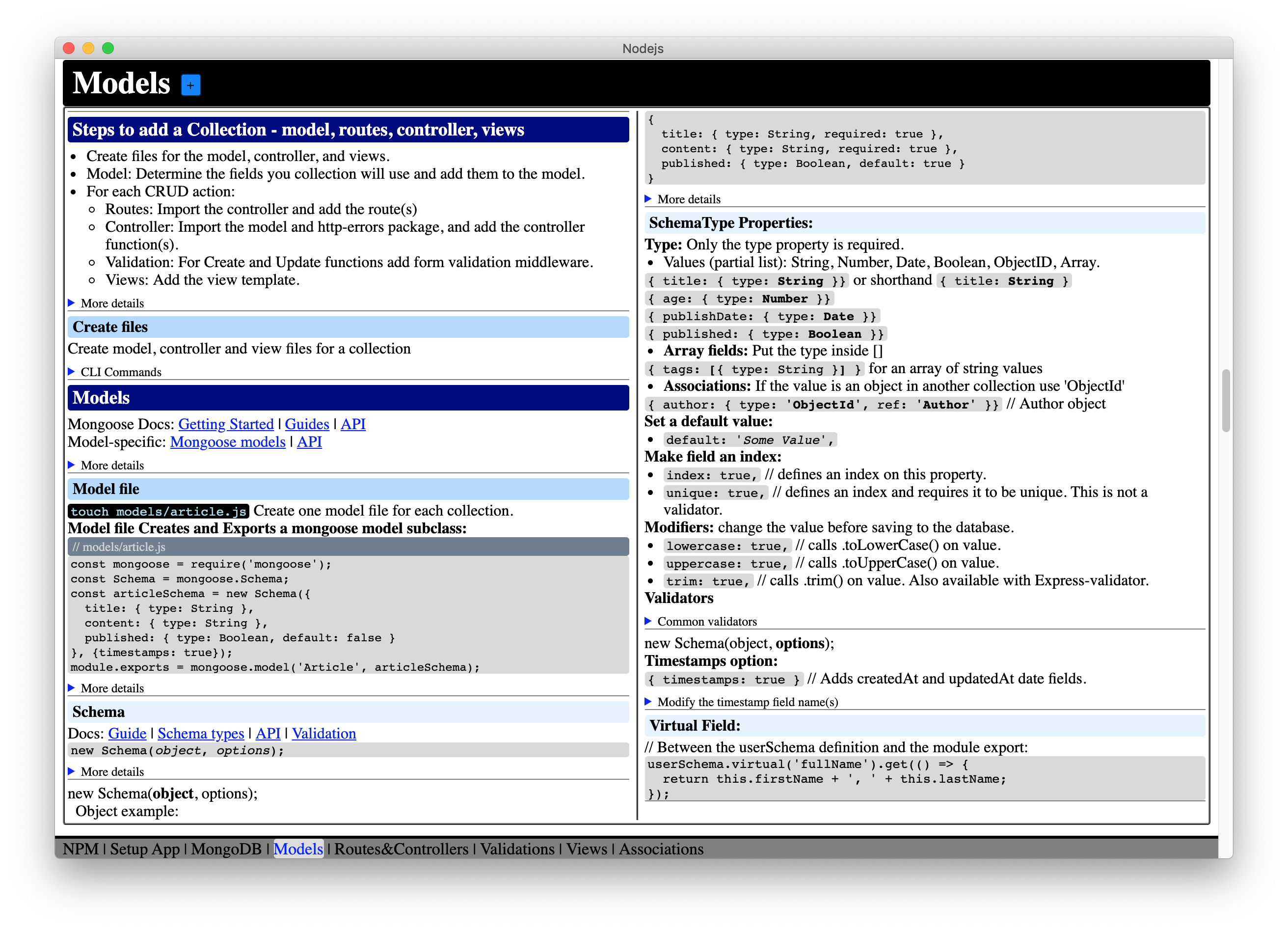Click the 'trim: true,' code snippet
The width and height of the screenshot is (1288, 931).
708,582
